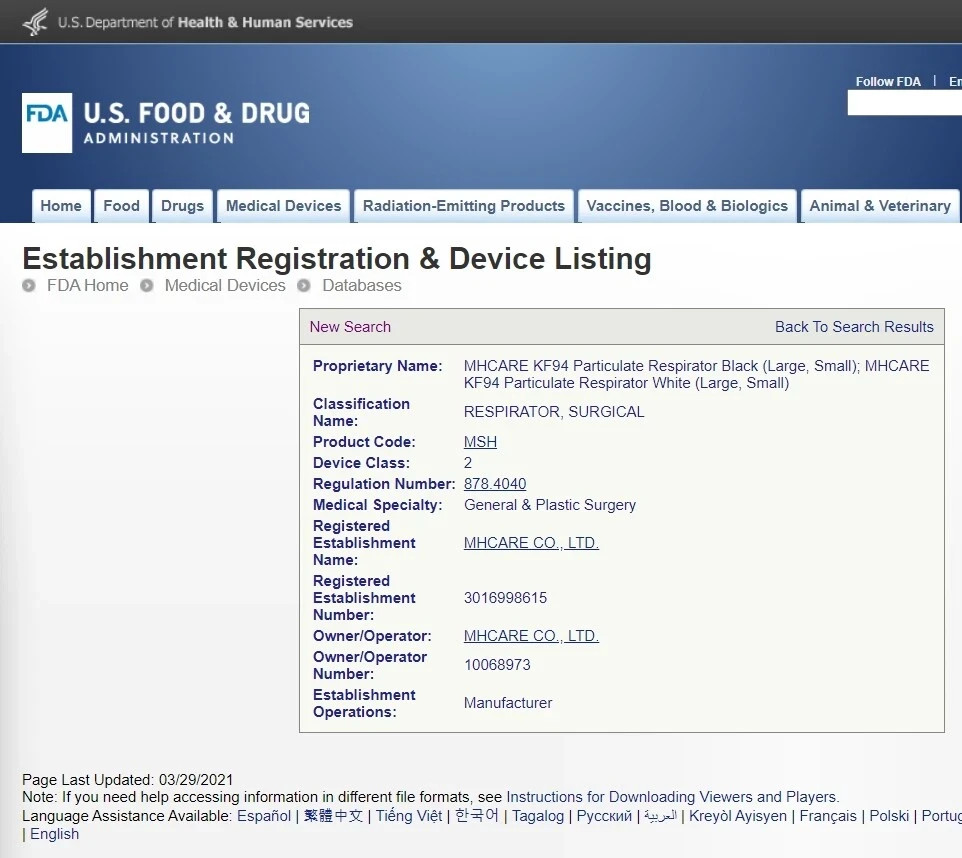Click establishment number 3016998615

coord(506,598)
